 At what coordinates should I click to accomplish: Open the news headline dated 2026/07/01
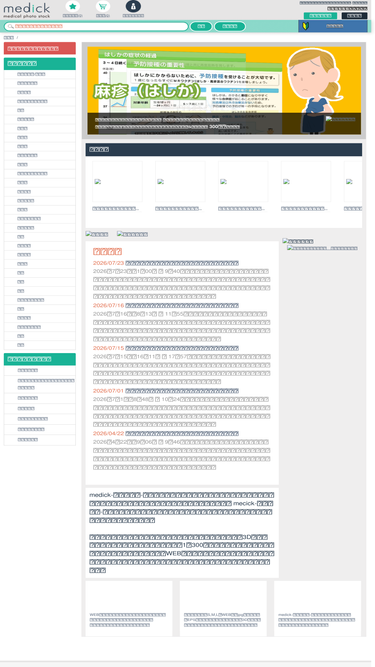[x=182, y=391]
